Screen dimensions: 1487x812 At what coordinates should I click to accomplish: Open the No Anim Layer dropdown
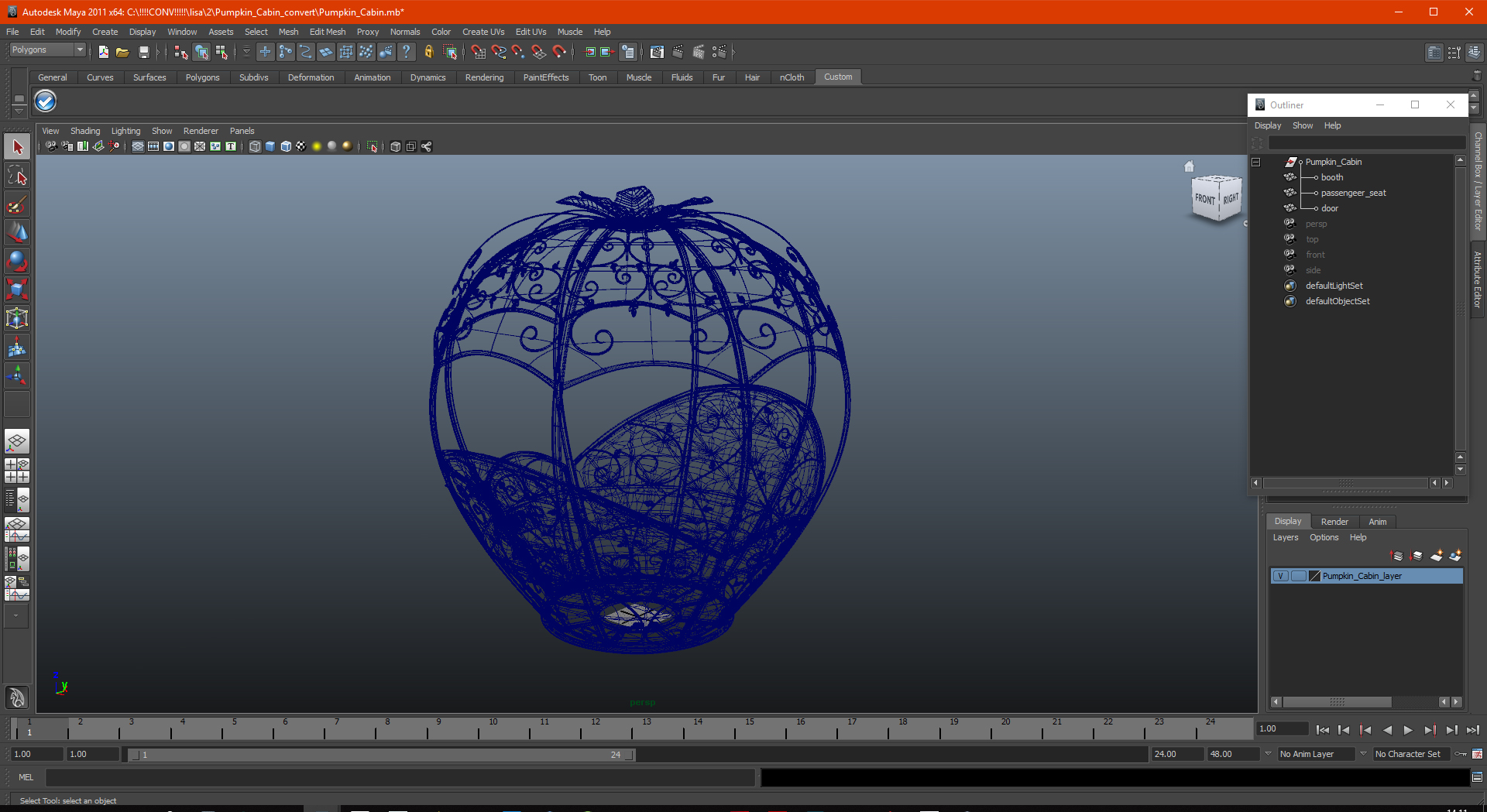coord(1316,754)
